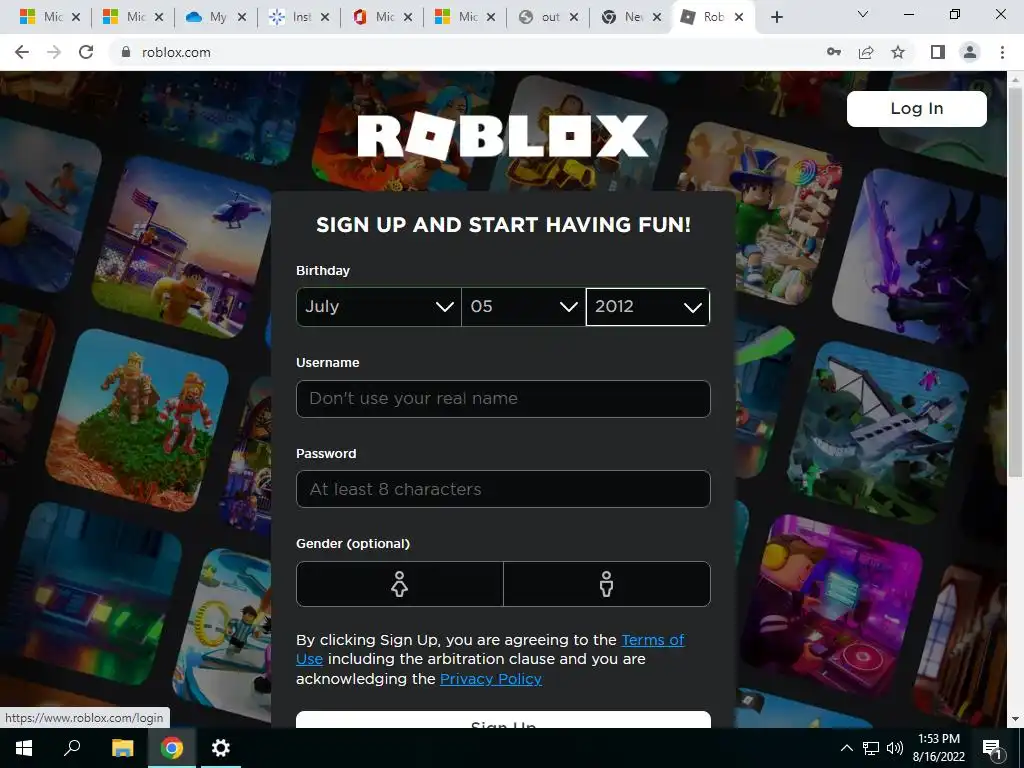This screenshot has height=768, width=1024.
Task: Open the saved passwords key icon
Action: click(834, 52)
